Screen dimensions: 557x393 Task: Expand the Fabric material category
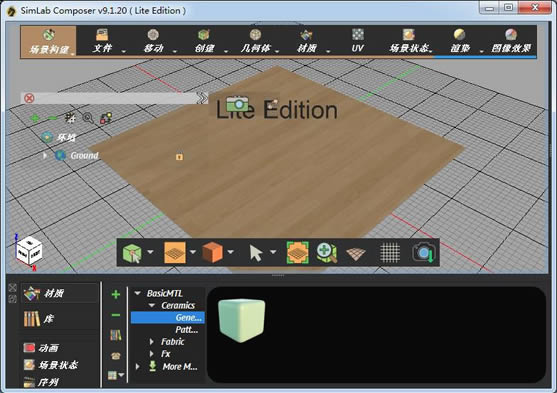[152, 341]
